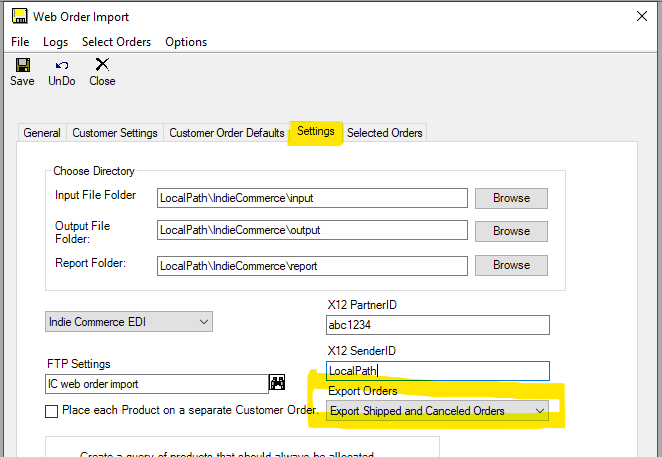The image size is (662, 457).
Task: Click the Output File Folder path field
Action: (312, 230)
